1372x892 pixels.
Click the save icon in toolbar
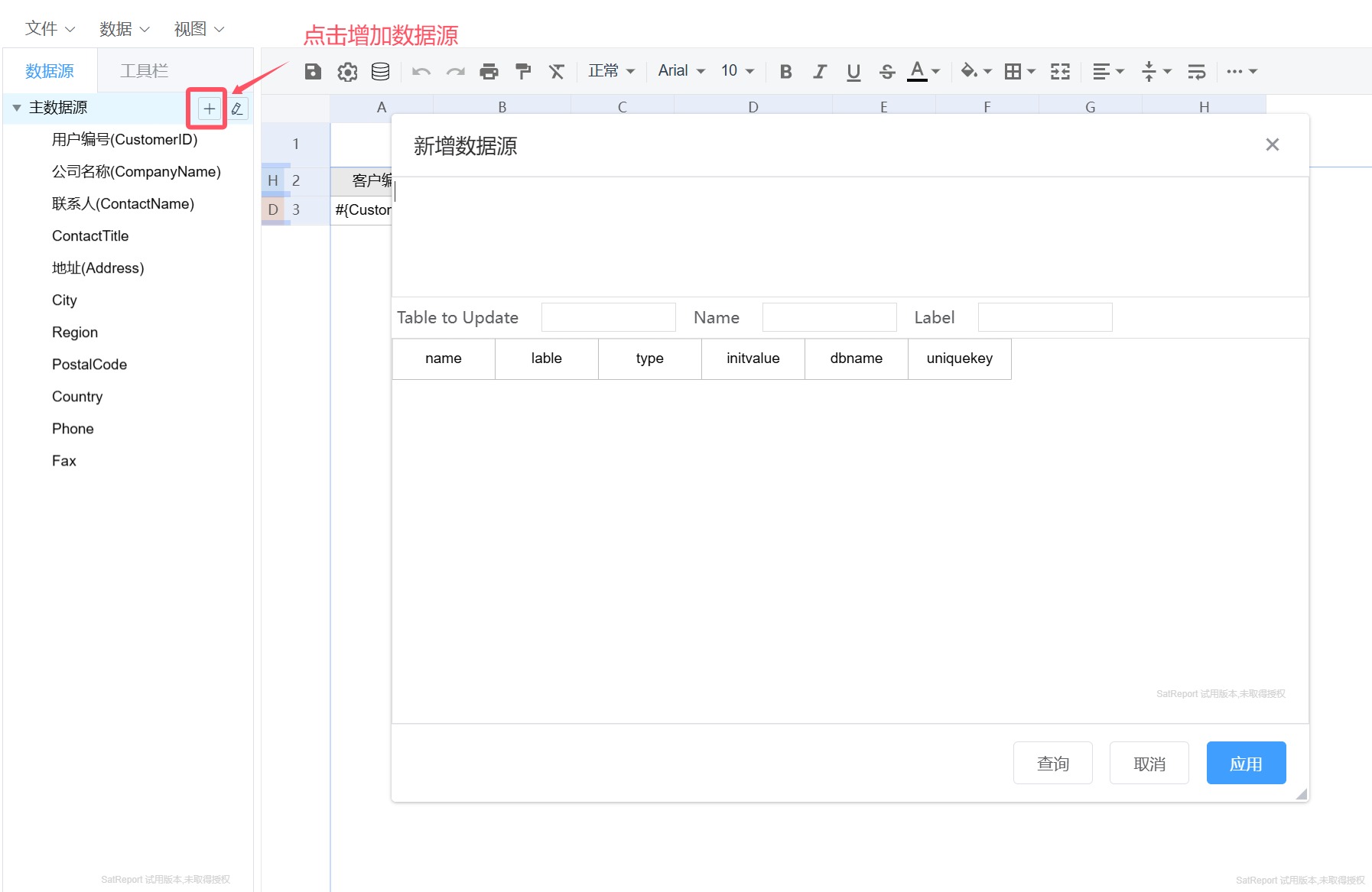click(313, 71)
